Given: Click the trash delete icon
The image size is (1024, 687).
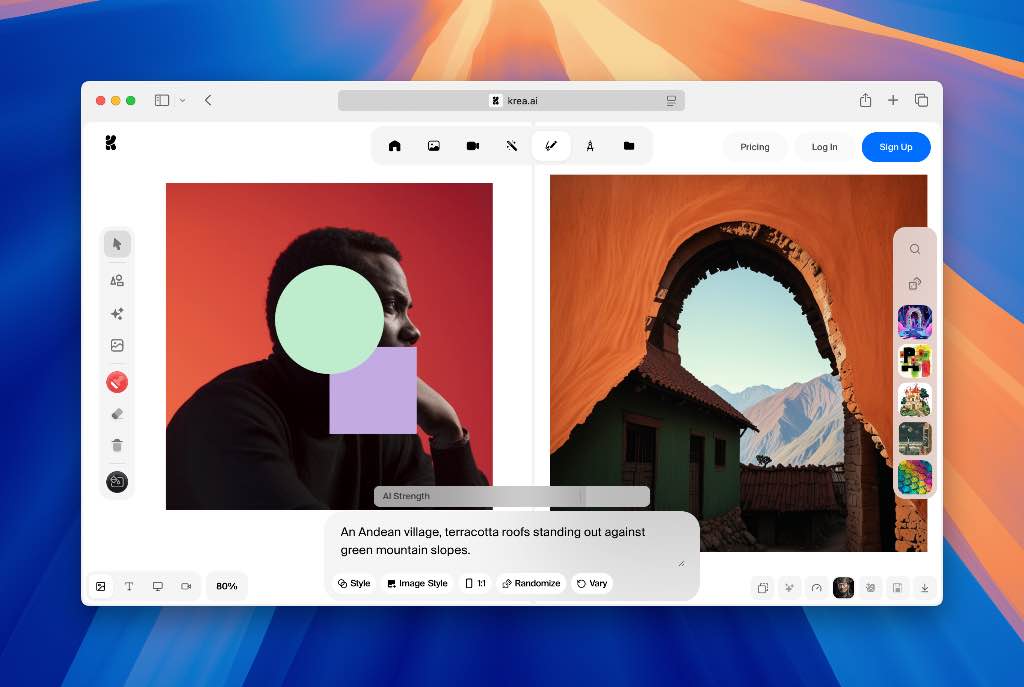Looking at the screenshot, I should click(x=117, y=446).
